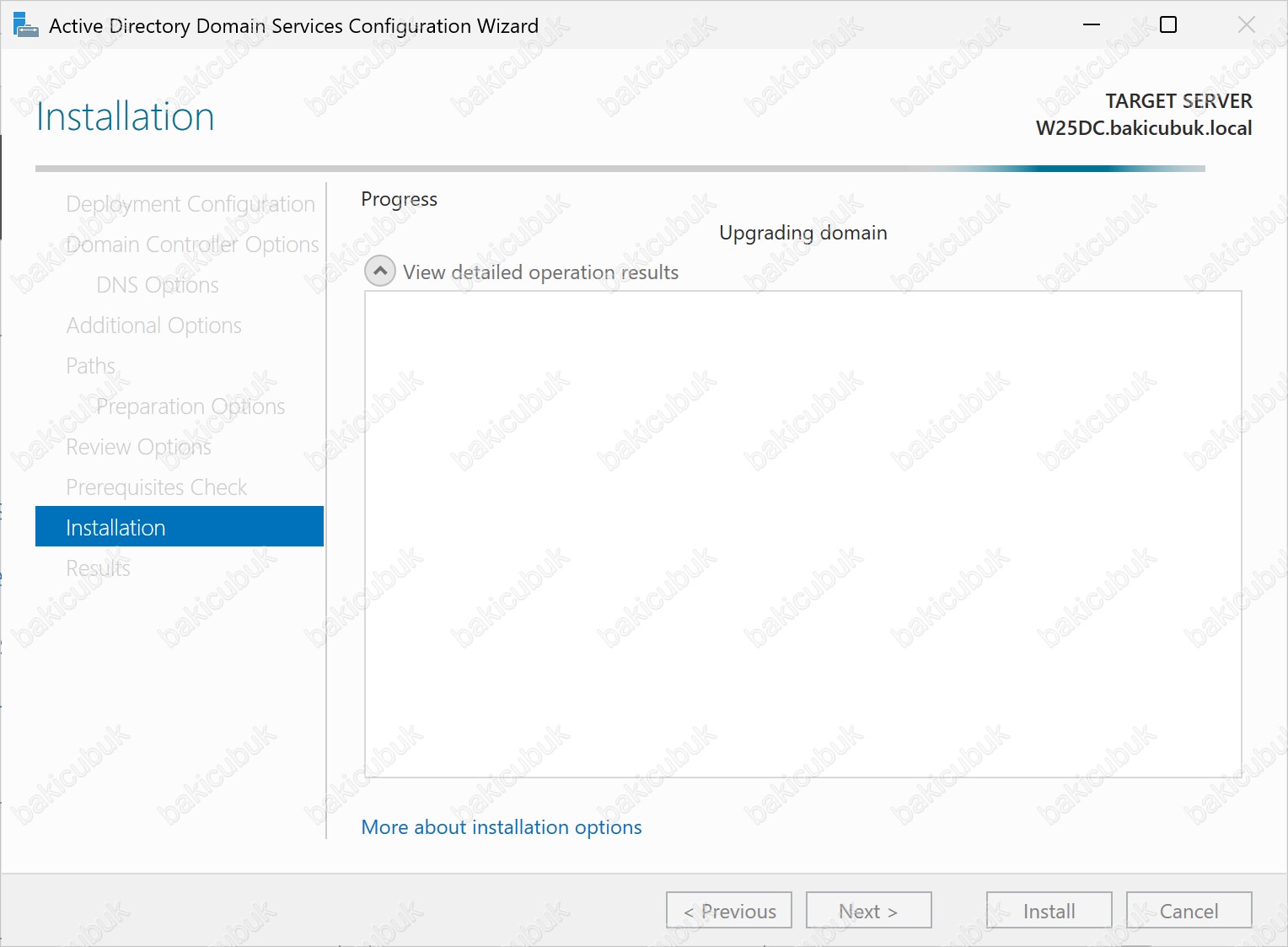Click the TARGET SERVER label
Screen dimensions: 1288x947
tap(1178, 101)
